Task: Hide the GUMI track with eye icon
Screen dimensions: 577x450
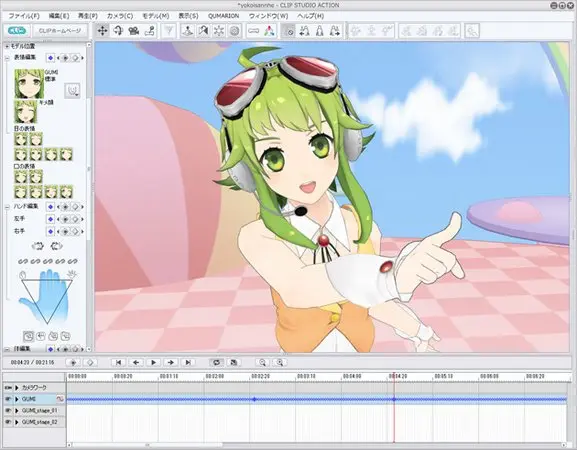Action: (x=8, y=399)
